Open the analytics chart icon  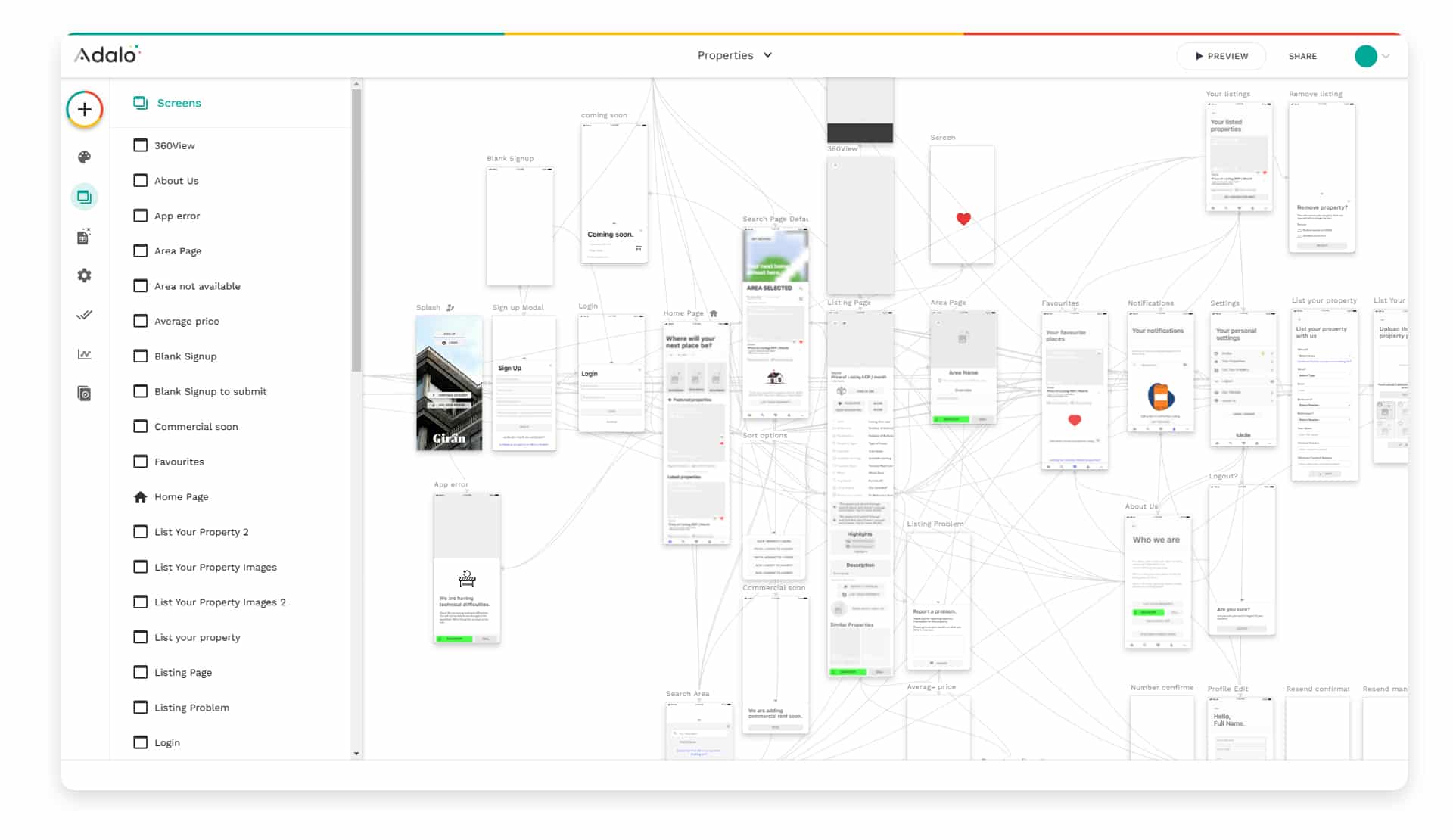click(x=85, y=354)
